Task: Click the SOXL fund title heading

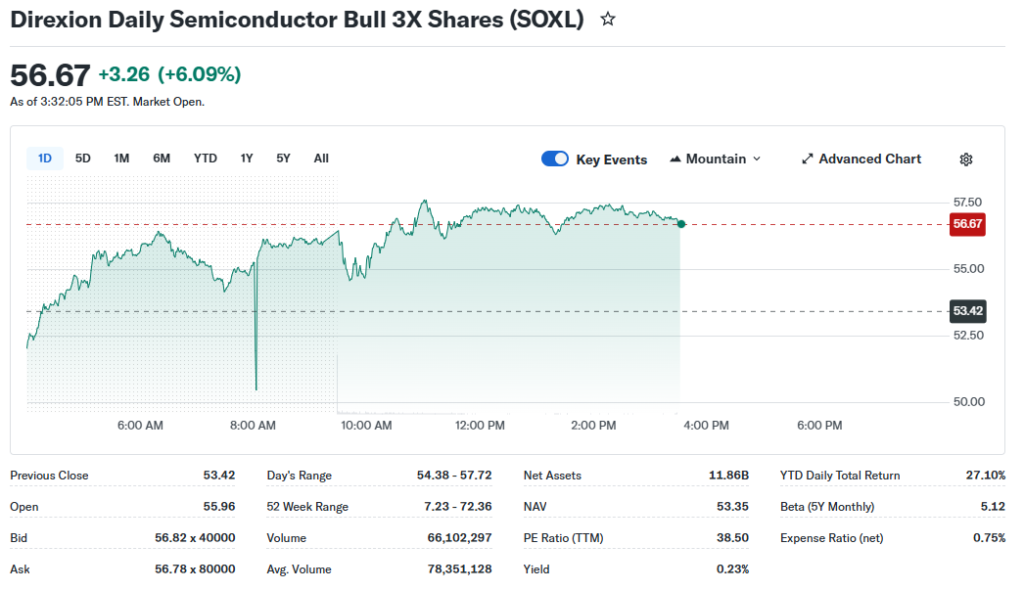Action: point(296,20)
